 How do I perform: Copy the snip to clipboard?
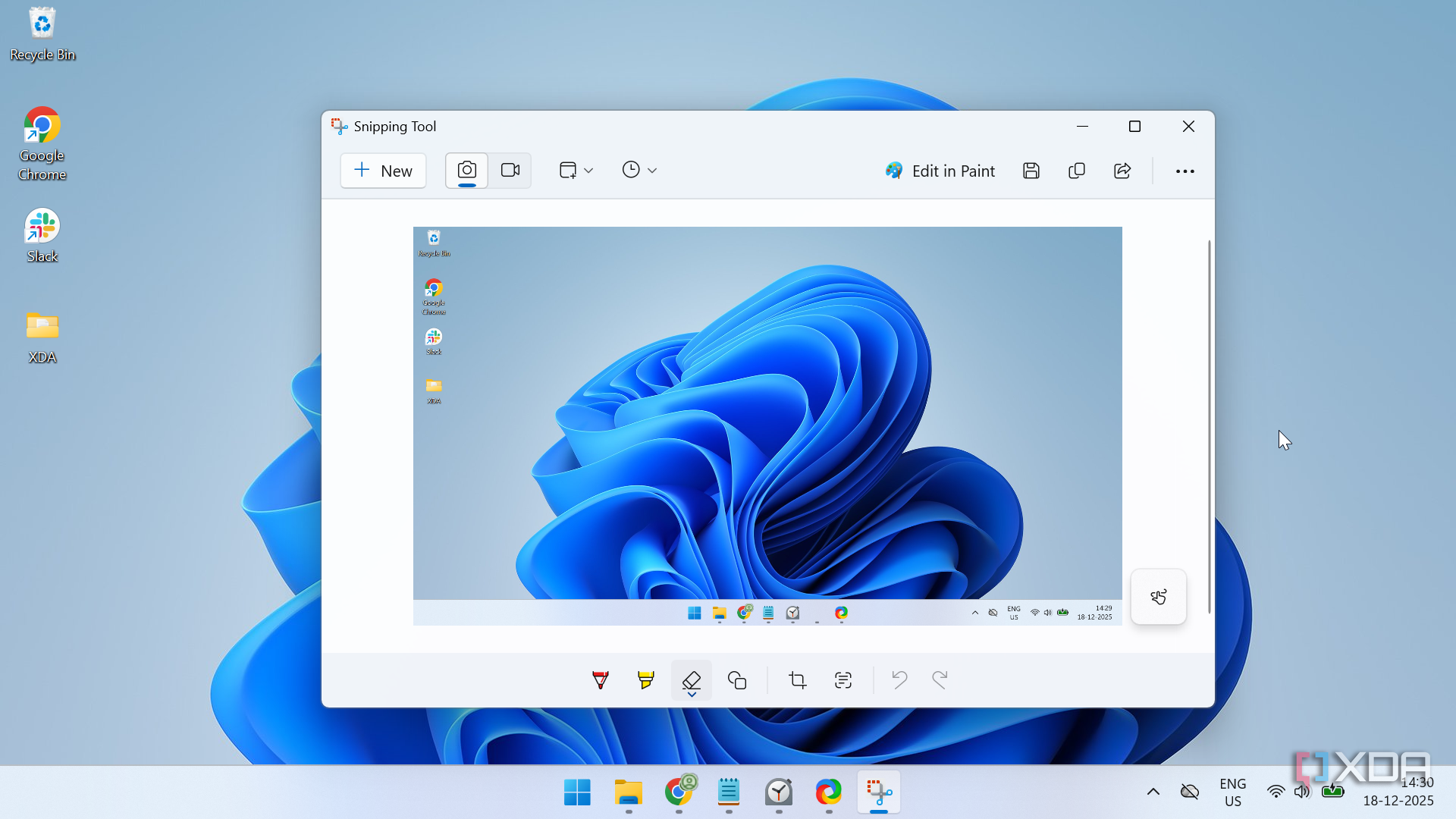(x=1077, y=171)
